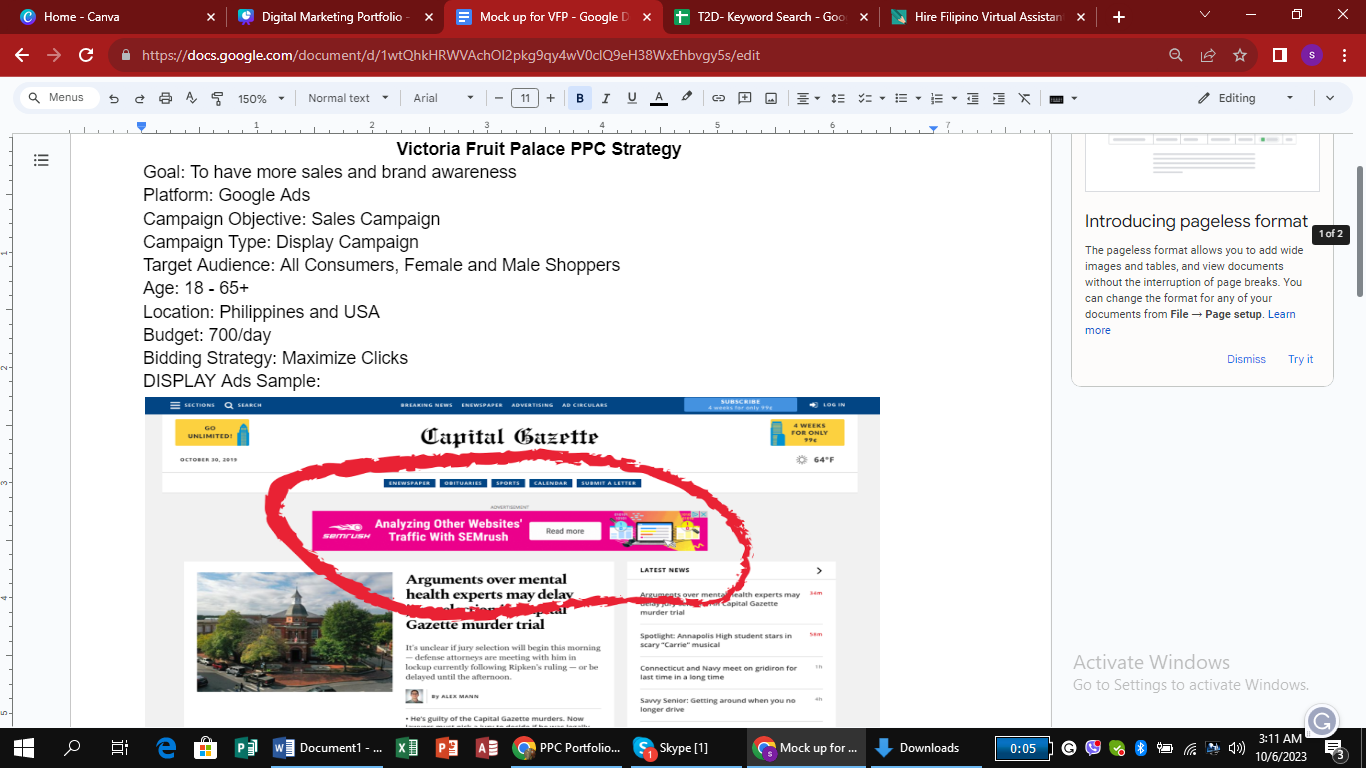Switch to the T2D- Keyword Search tab
Image resolution: width=1366 pixels, height=768 pixels.
tap(769, 17)
